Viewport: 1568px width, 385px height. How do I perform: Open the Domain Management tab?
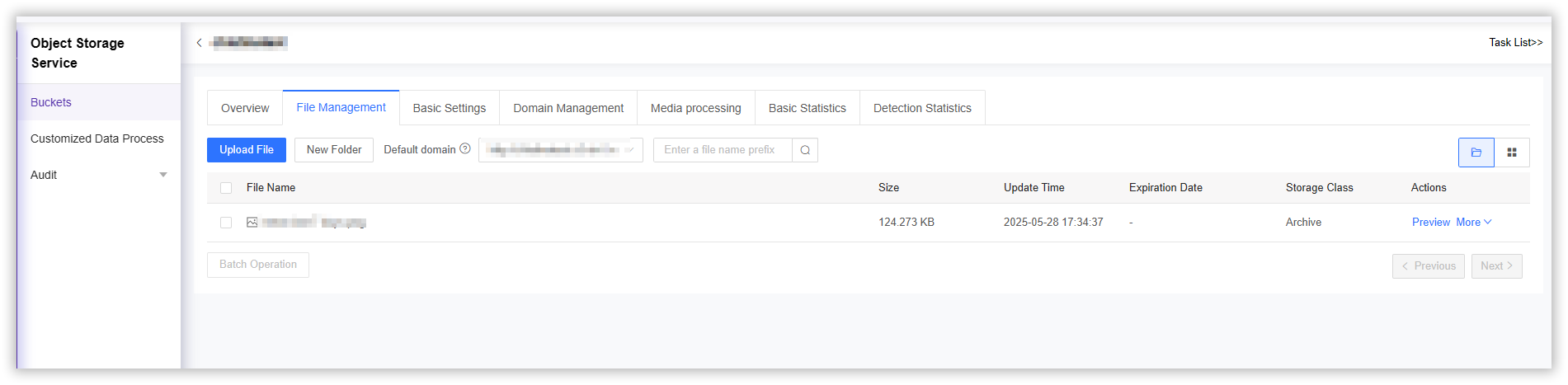[x=568, y=108]
